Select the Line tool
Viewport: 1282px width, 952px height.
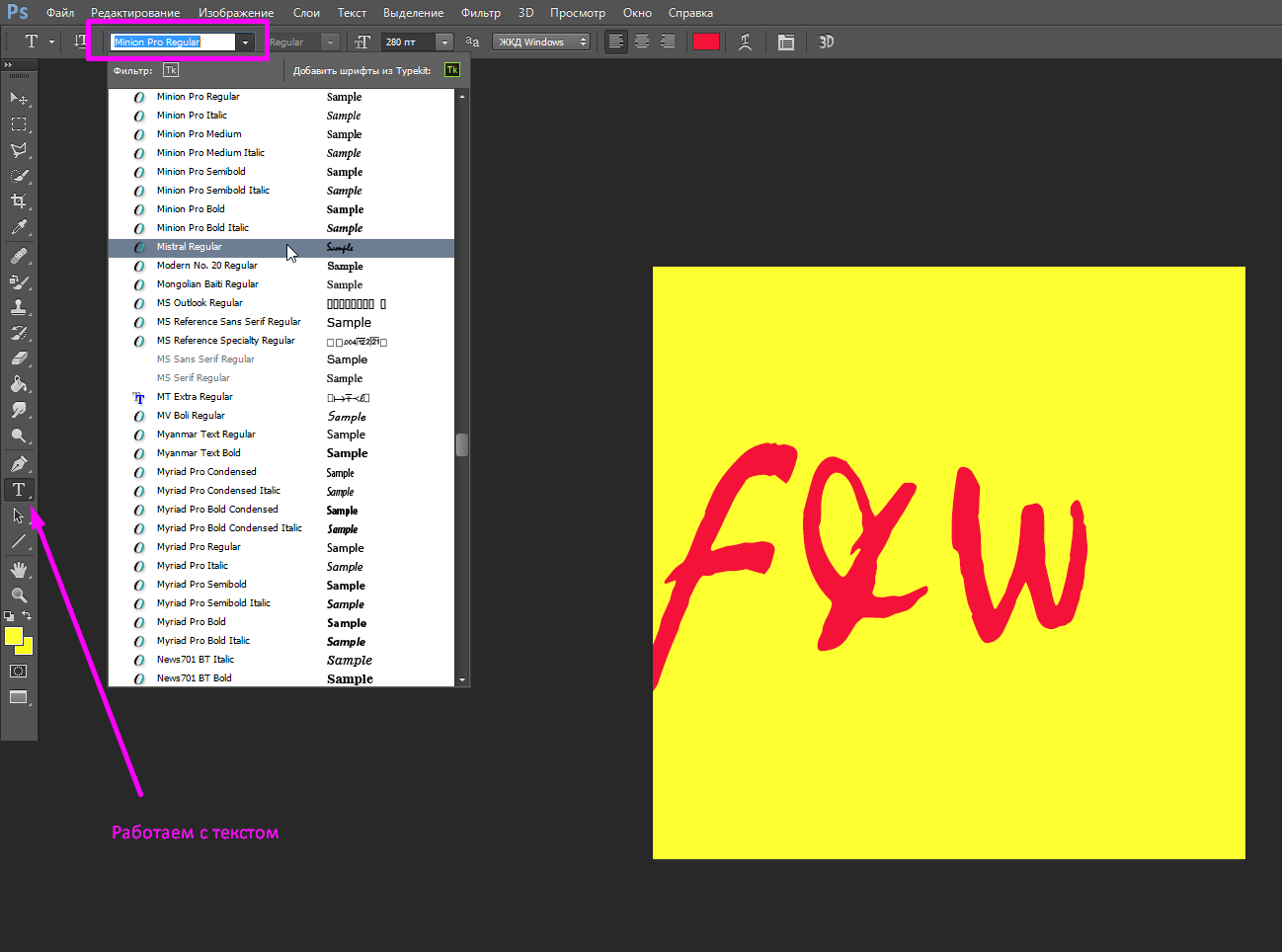(x=19, y=541)
